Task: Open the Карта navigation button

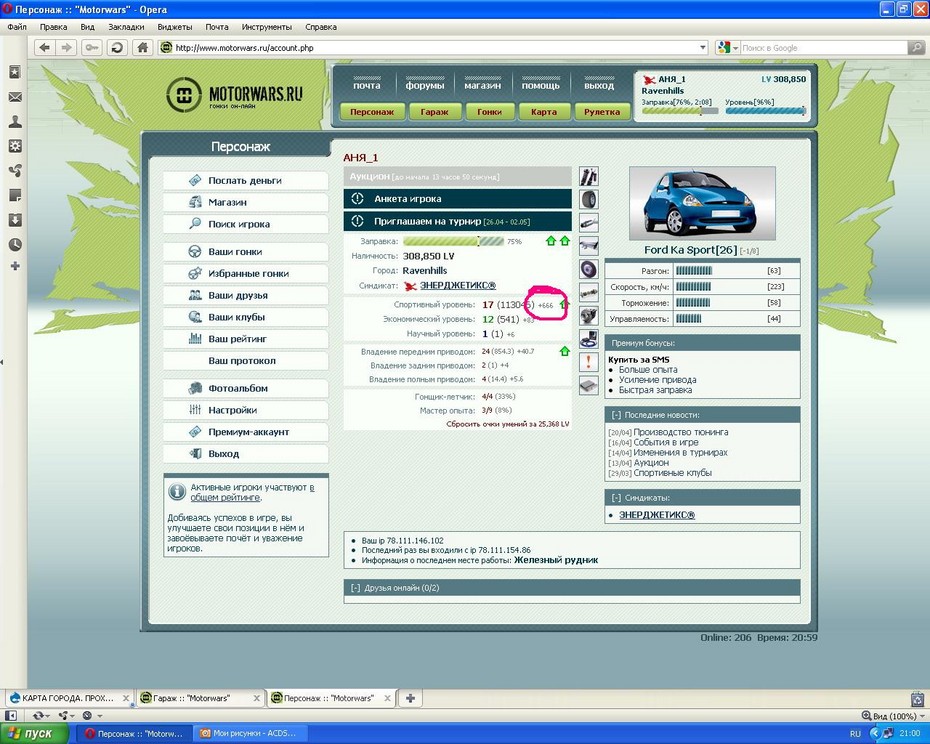Action: (x=544, y=112)
